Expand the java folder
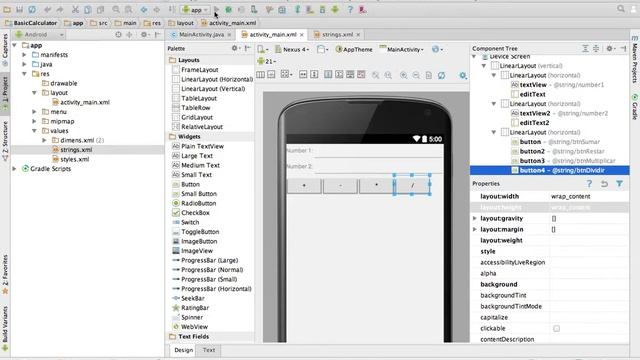This screenshot has height=360, width=640. pos(24,64)
